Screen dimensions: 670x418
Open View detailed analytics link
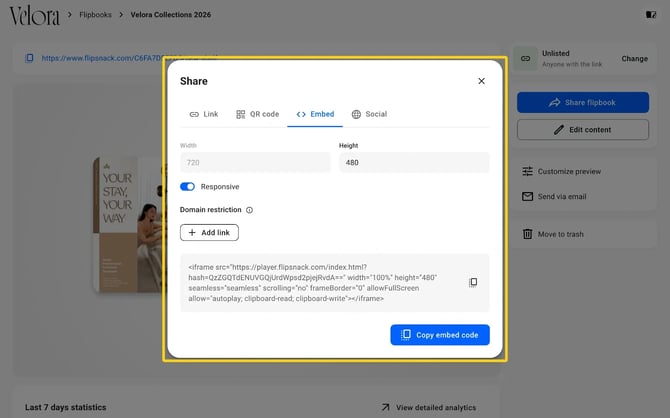click(429, 407)
